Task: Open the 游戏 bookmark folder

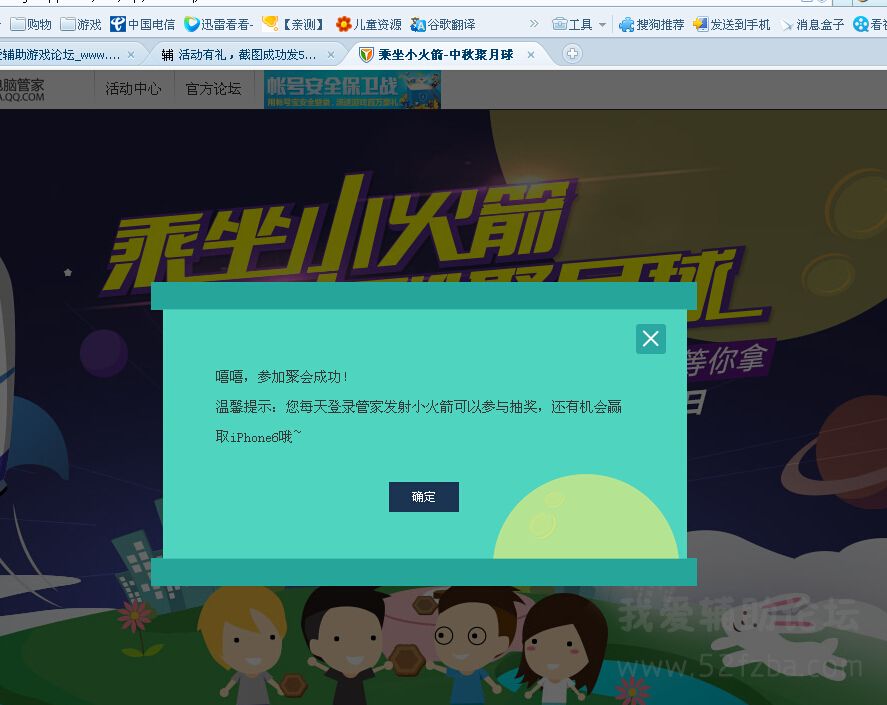Action: pos(81,24)
